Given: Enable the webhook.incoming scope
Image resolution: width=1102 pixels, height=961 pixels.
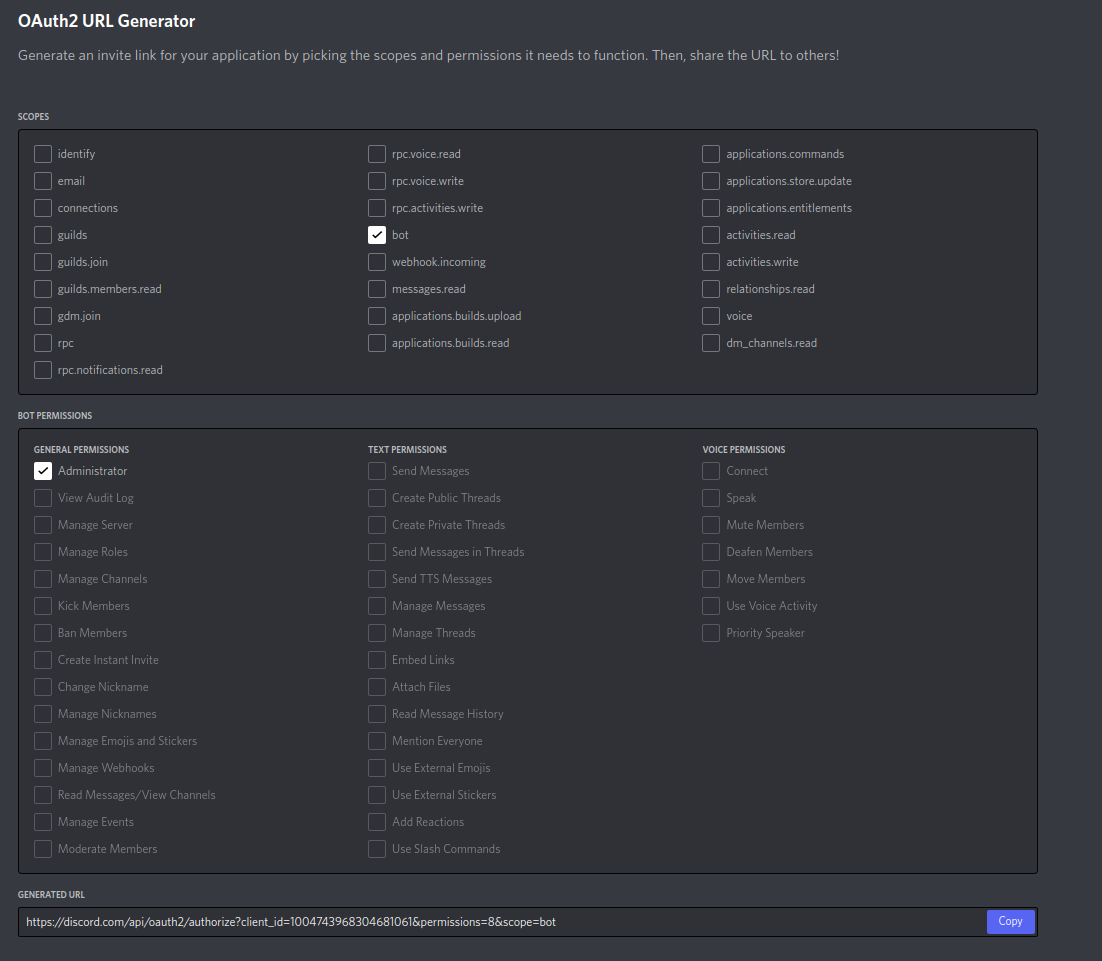Looking at the screenshot, I should point(377,262).
